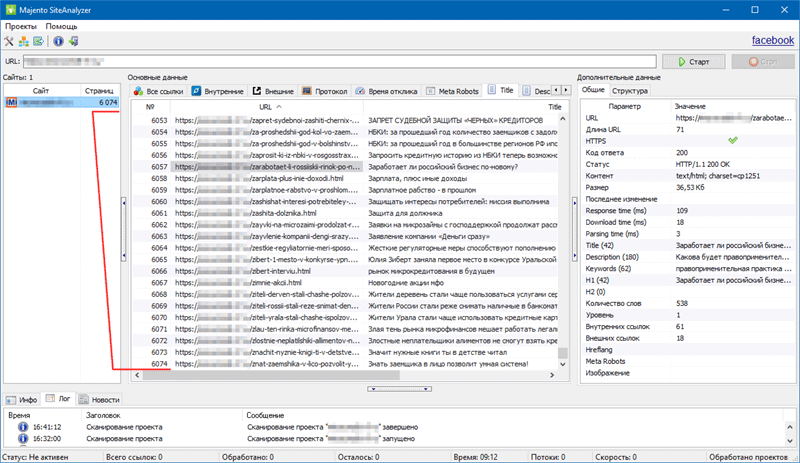Viewport: 800px width, 463px height.
Task: Open the Новости bottom tab
Action: coord(99,400)
